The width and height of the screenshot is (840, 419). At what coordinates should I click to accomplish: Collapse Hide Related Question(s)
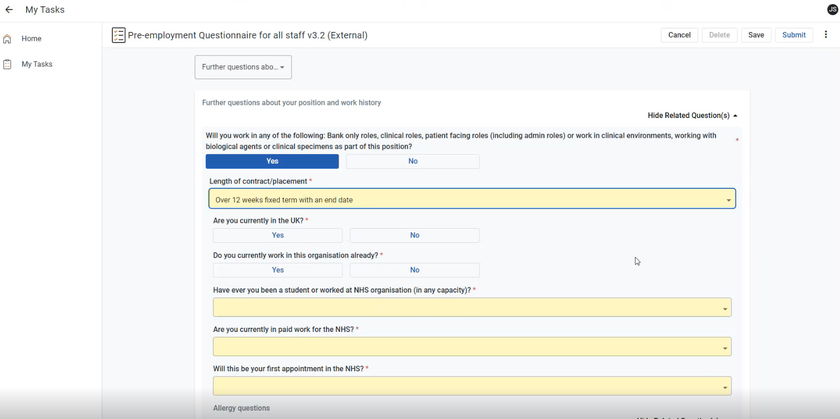692,115
